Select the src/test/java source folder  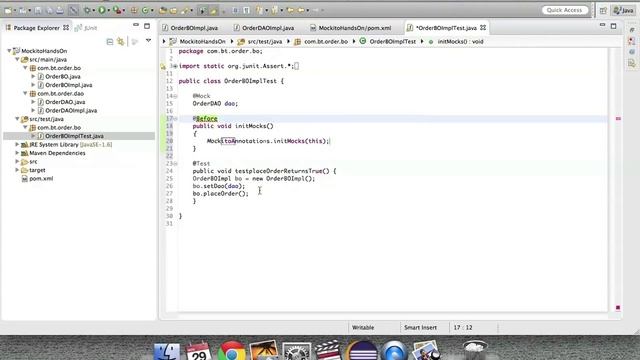click(x=46, y=119)
